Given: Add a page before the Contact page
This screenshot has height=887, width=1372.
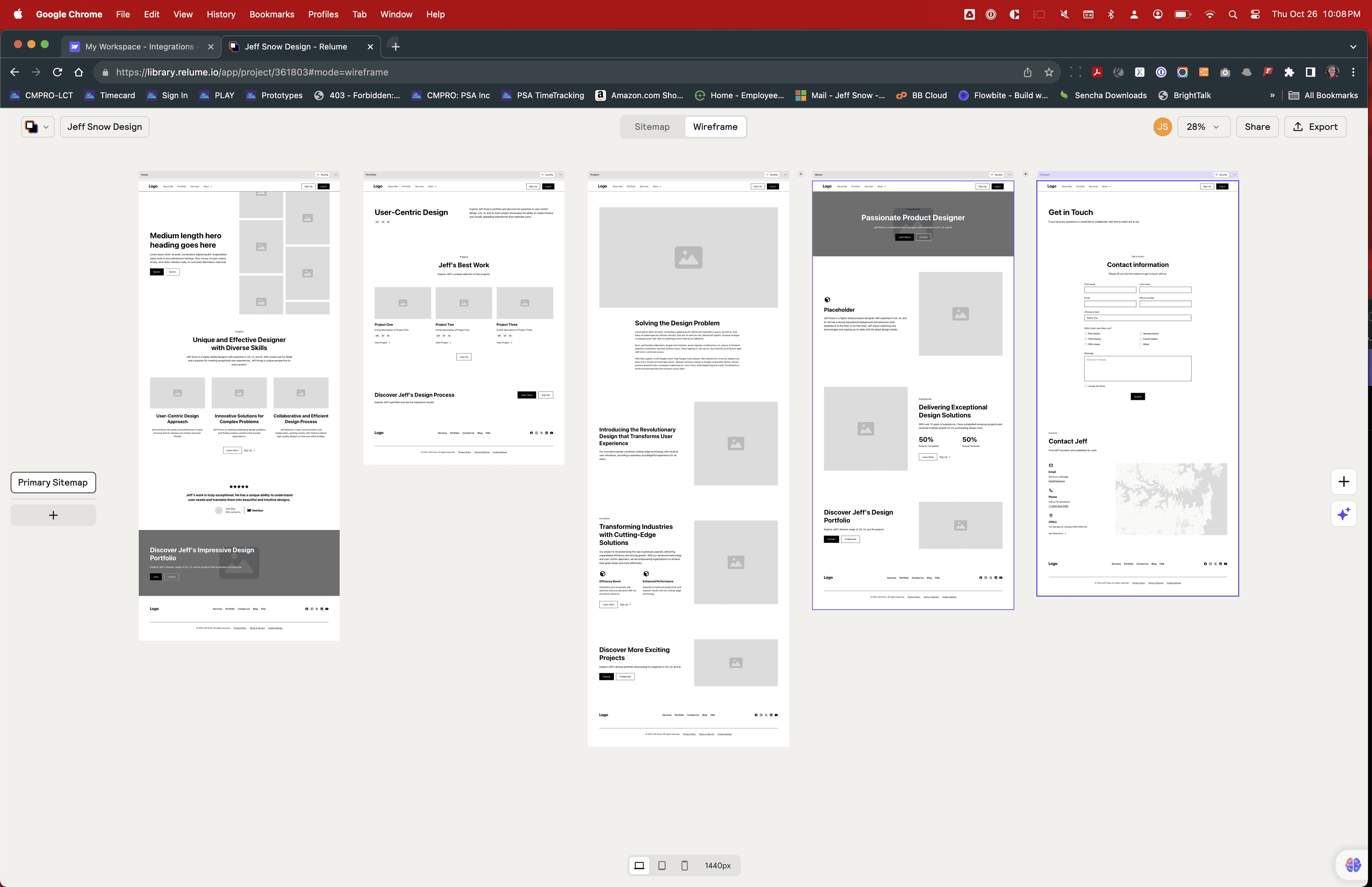Looking at the screenshot, I should (x=1025, y=174).
